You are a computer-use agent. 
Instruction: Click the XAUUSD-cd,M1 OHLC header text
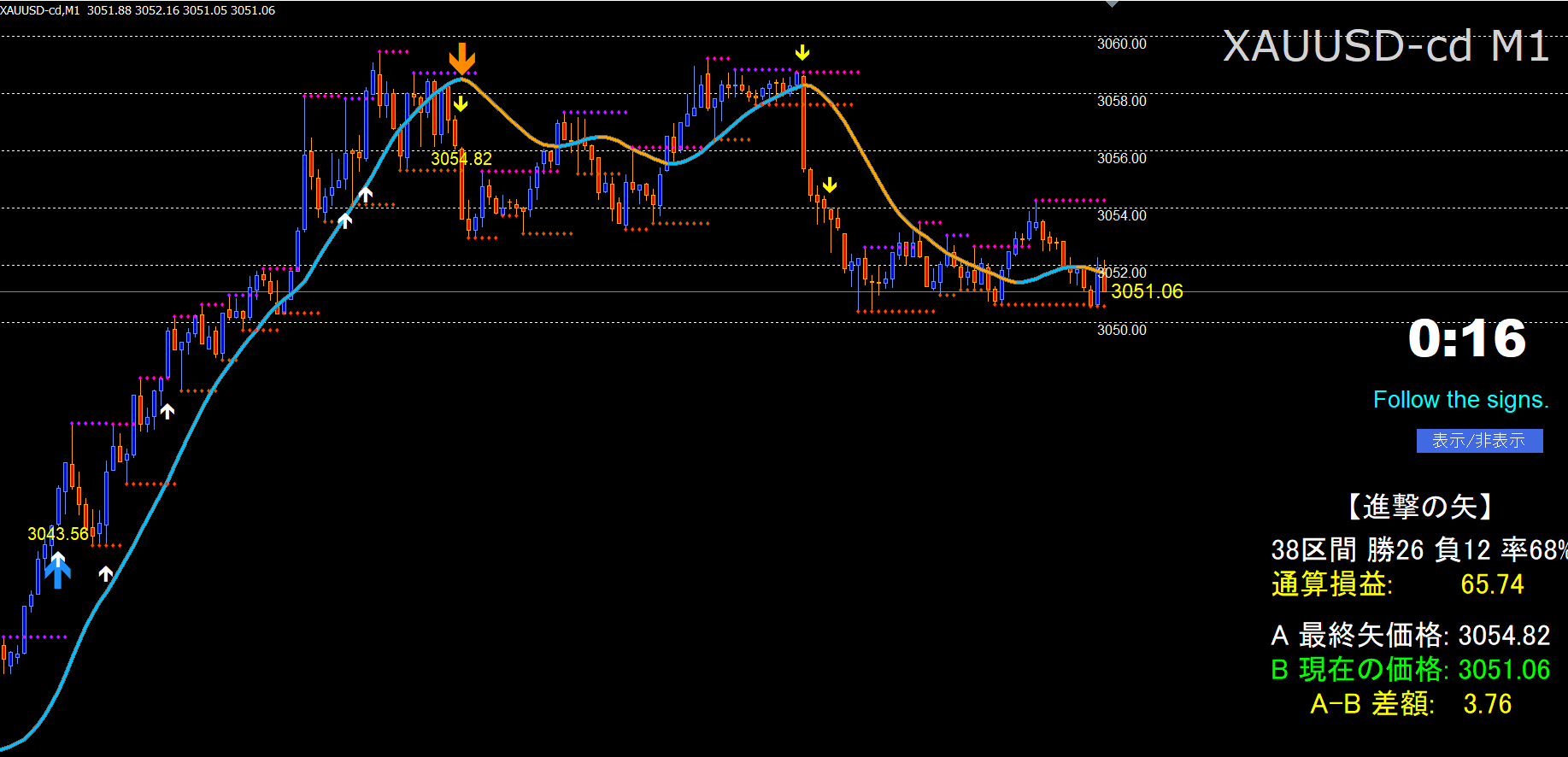coord(138,10)
